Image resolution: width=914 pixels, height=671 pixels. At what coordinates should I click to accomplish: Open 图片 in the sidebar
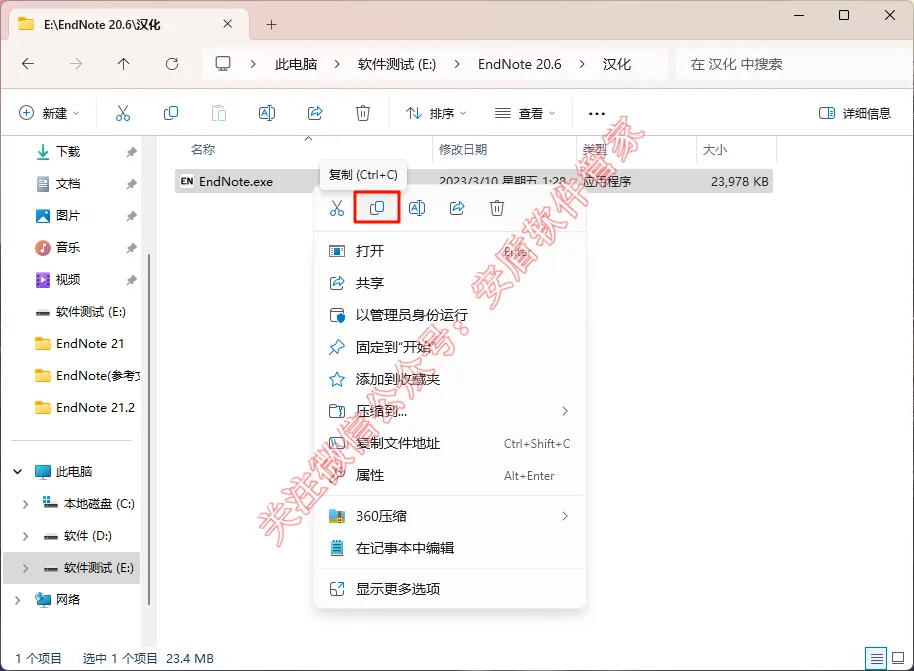click(x=68, y=216)
